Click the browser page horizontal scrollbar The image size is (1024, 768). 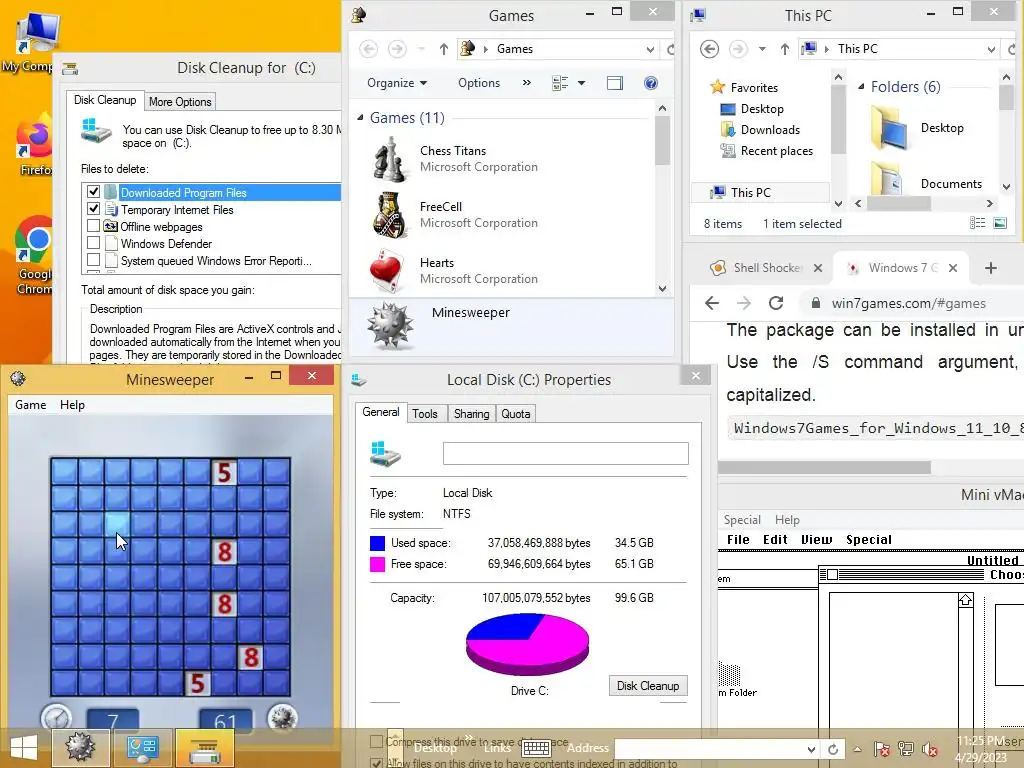pyautogui.click(x=824, y=468)
